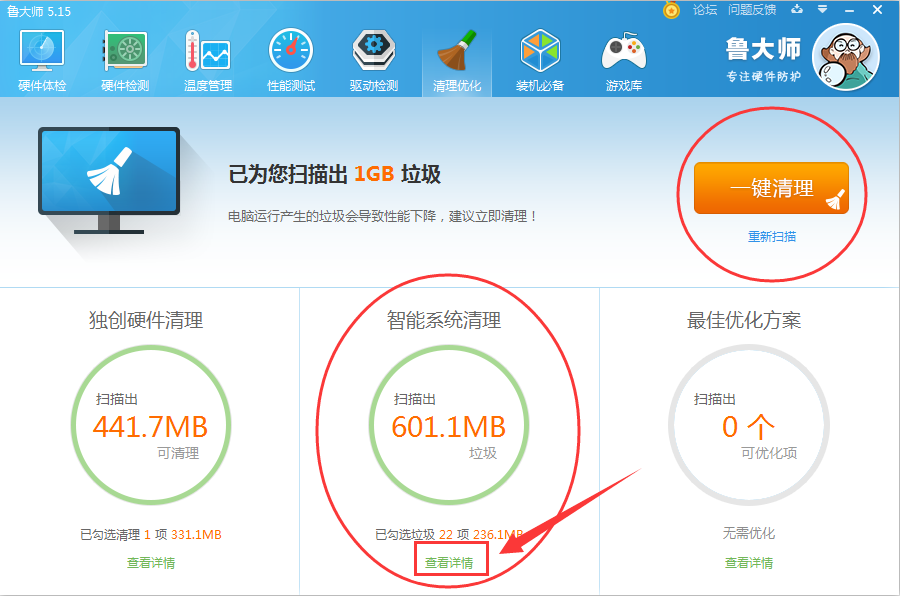Screen dimensions: 900x596
Task: View details for 最佳优化方案
Action: point(747,560)
